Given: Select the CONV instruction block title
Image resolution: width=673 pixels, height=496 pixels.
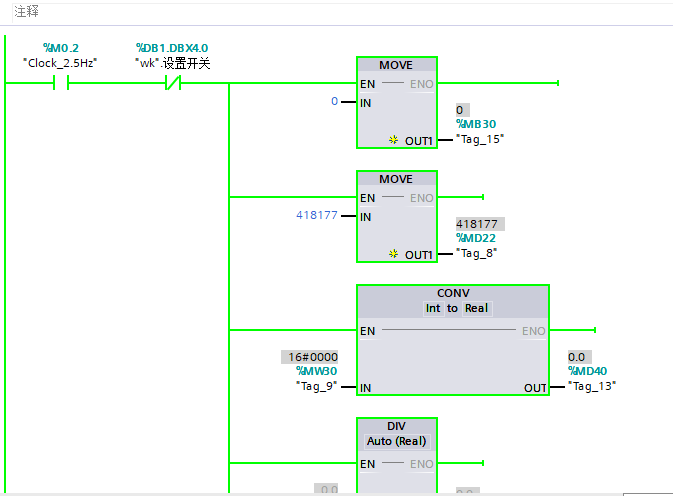Looking at the screenshot, I should [453, 293].
